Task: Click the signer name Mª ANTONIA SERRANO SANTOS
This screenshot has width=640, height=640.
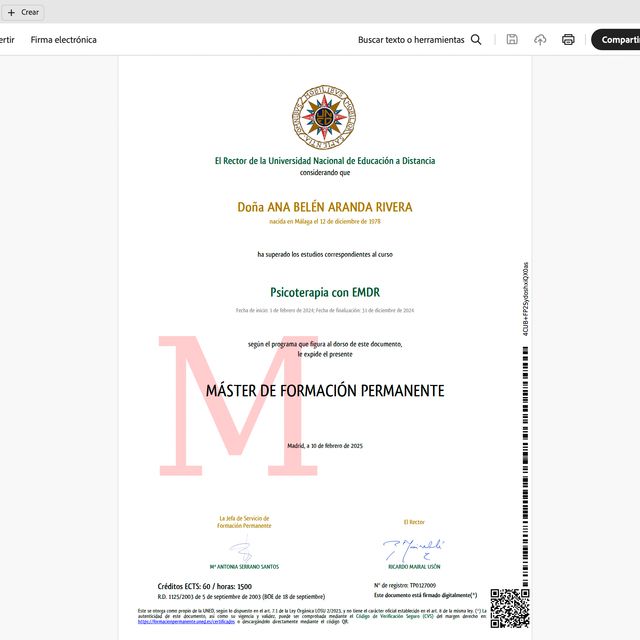Action: pyautogui.click(x=244, y=567)
